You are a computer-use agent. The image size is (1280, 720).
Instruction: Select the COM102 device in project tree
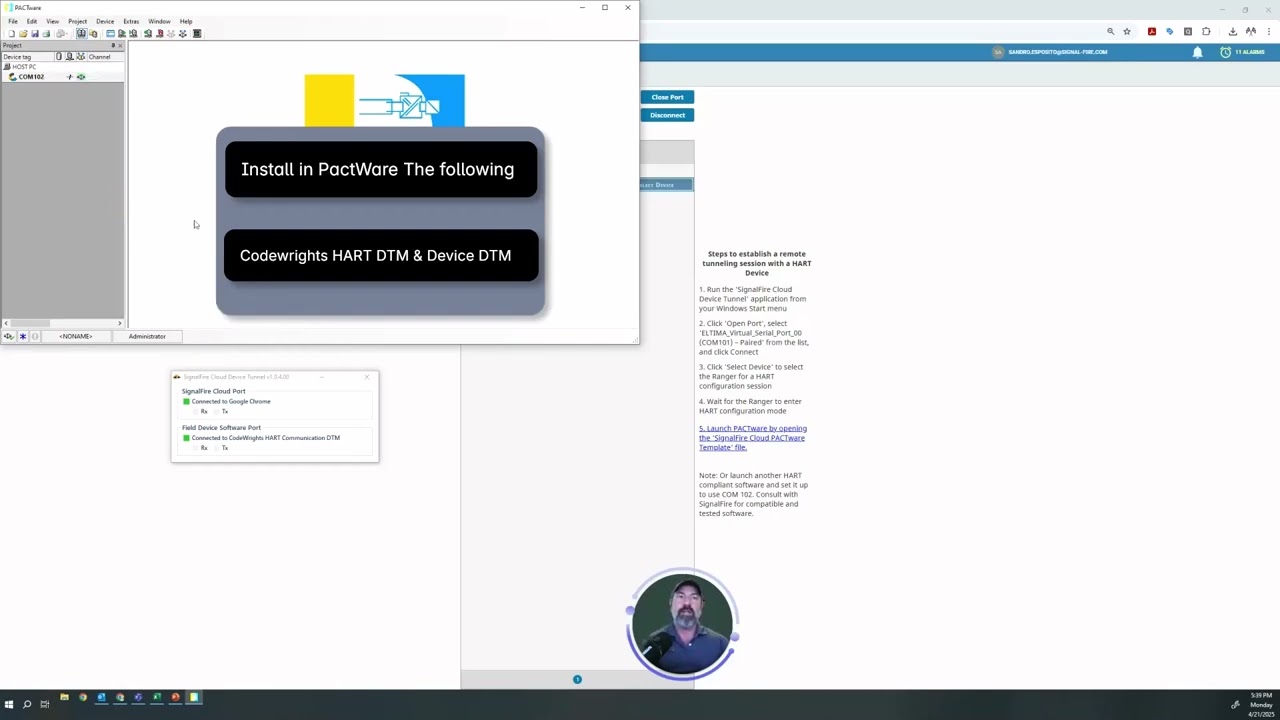pos(31,77)
